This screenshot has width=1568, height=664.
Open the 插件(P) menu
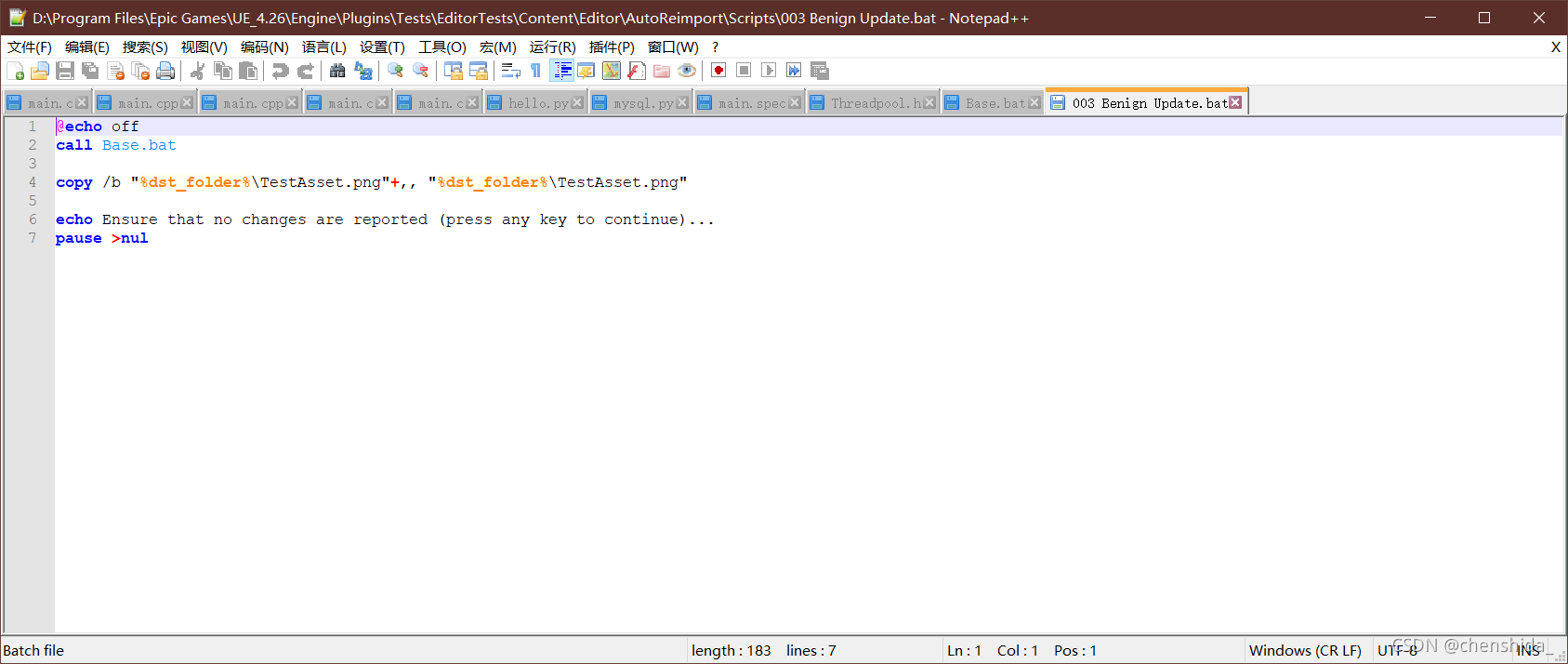[612, 46]
